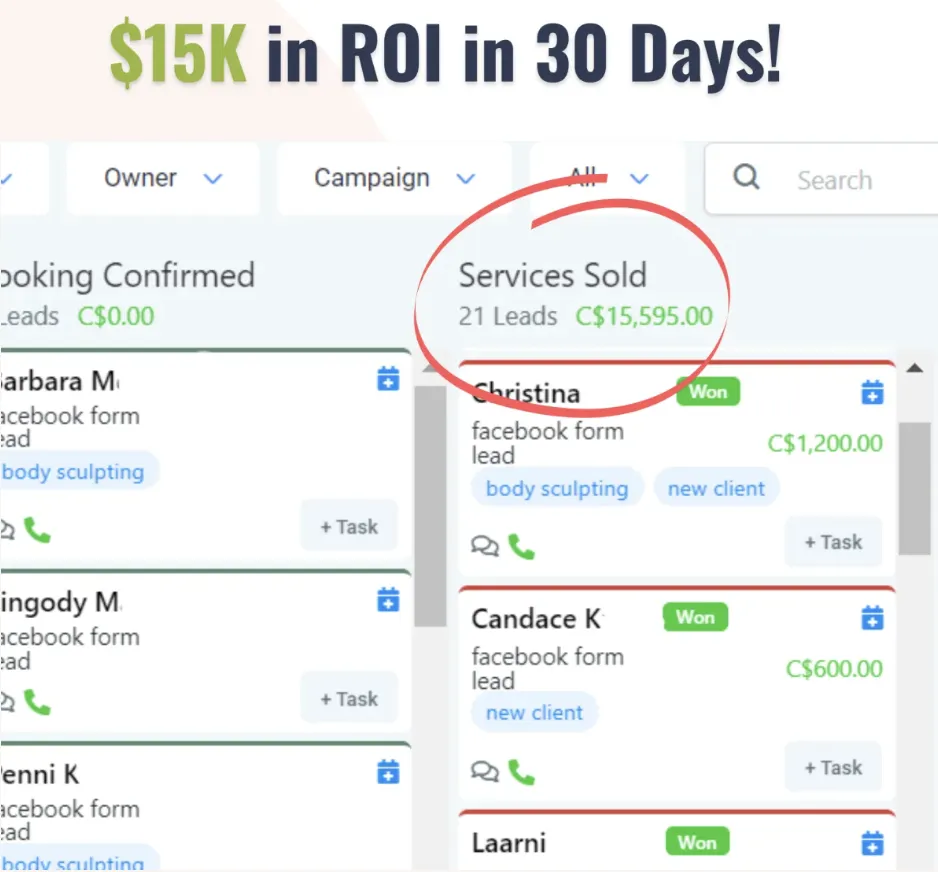The image size is (938, 872).
Task: Click calendar icon on Candace K card
Action: click(x=872, y=618)
